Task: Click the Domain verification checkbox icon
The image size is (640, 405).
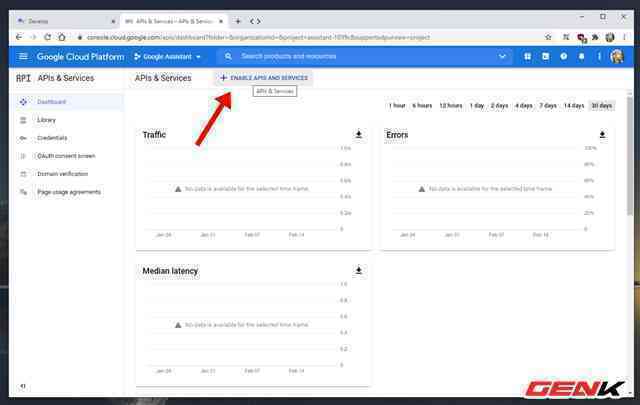Action: tap(23, 174)
